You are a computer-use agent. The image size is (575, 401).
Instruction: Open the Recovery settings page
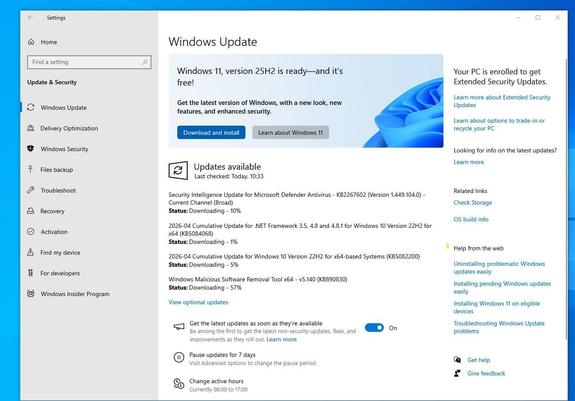[x=52, y=211]
